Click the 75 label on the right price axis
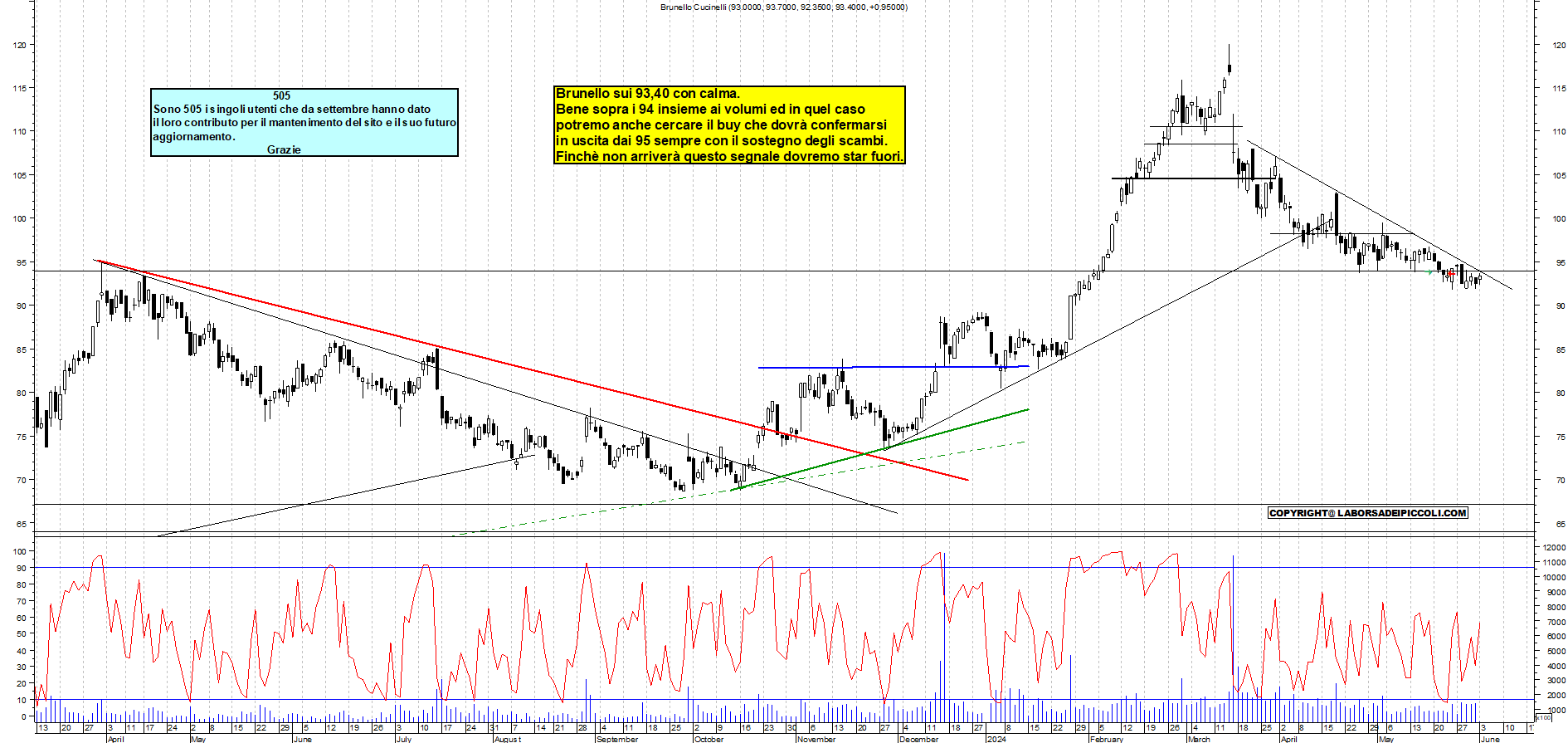1568x743 pixels. pos(1561,437)
